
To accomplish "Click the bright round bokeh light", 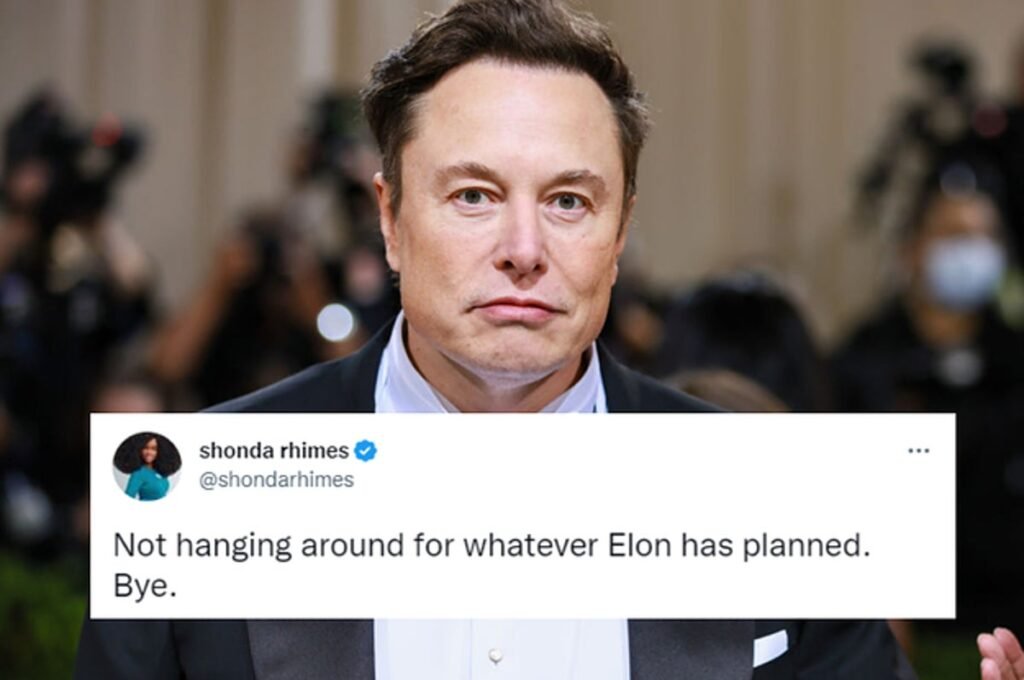I will [335, 323].
